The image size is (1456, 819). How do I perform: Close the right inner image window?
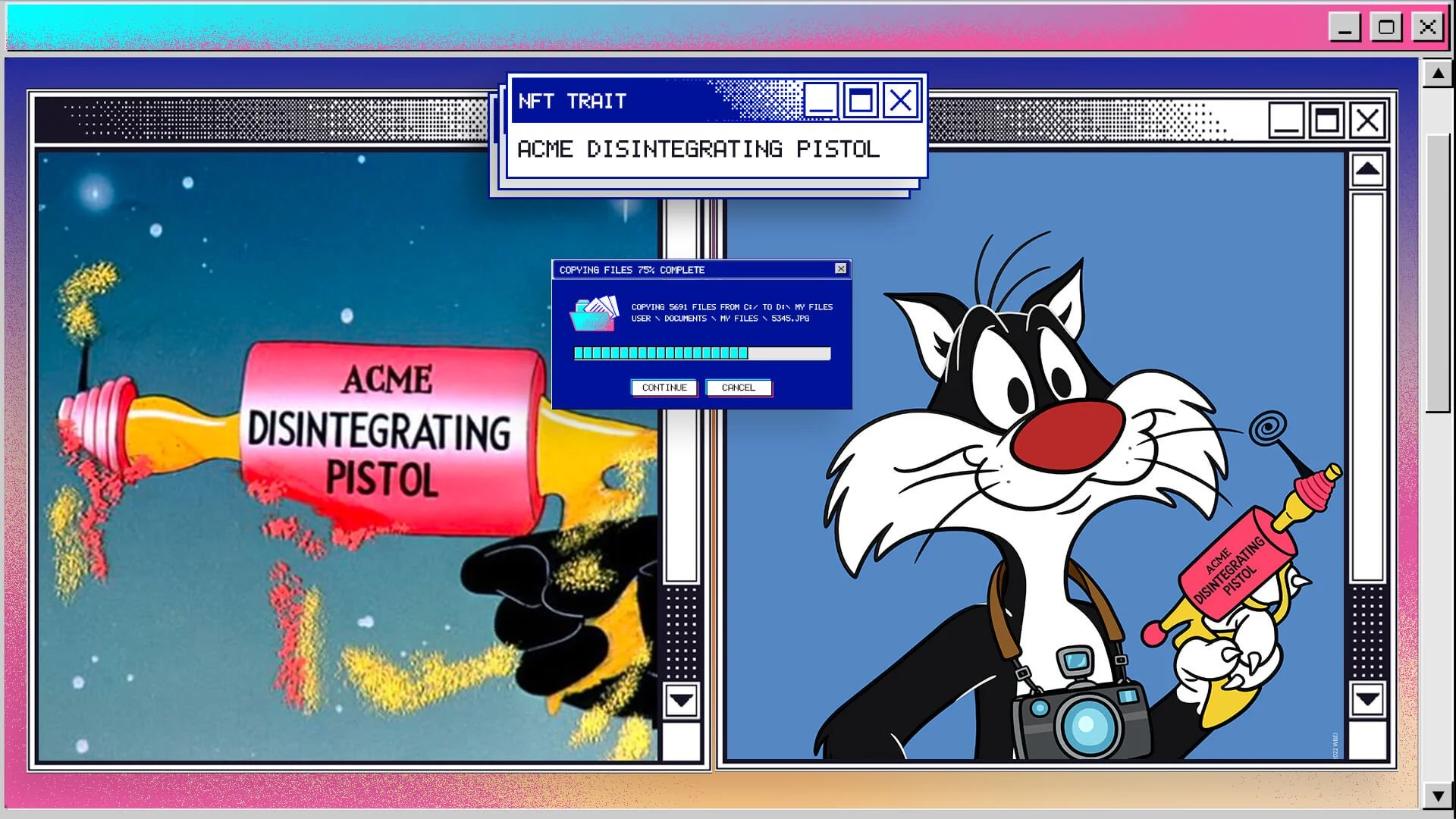pos(1367,121)
